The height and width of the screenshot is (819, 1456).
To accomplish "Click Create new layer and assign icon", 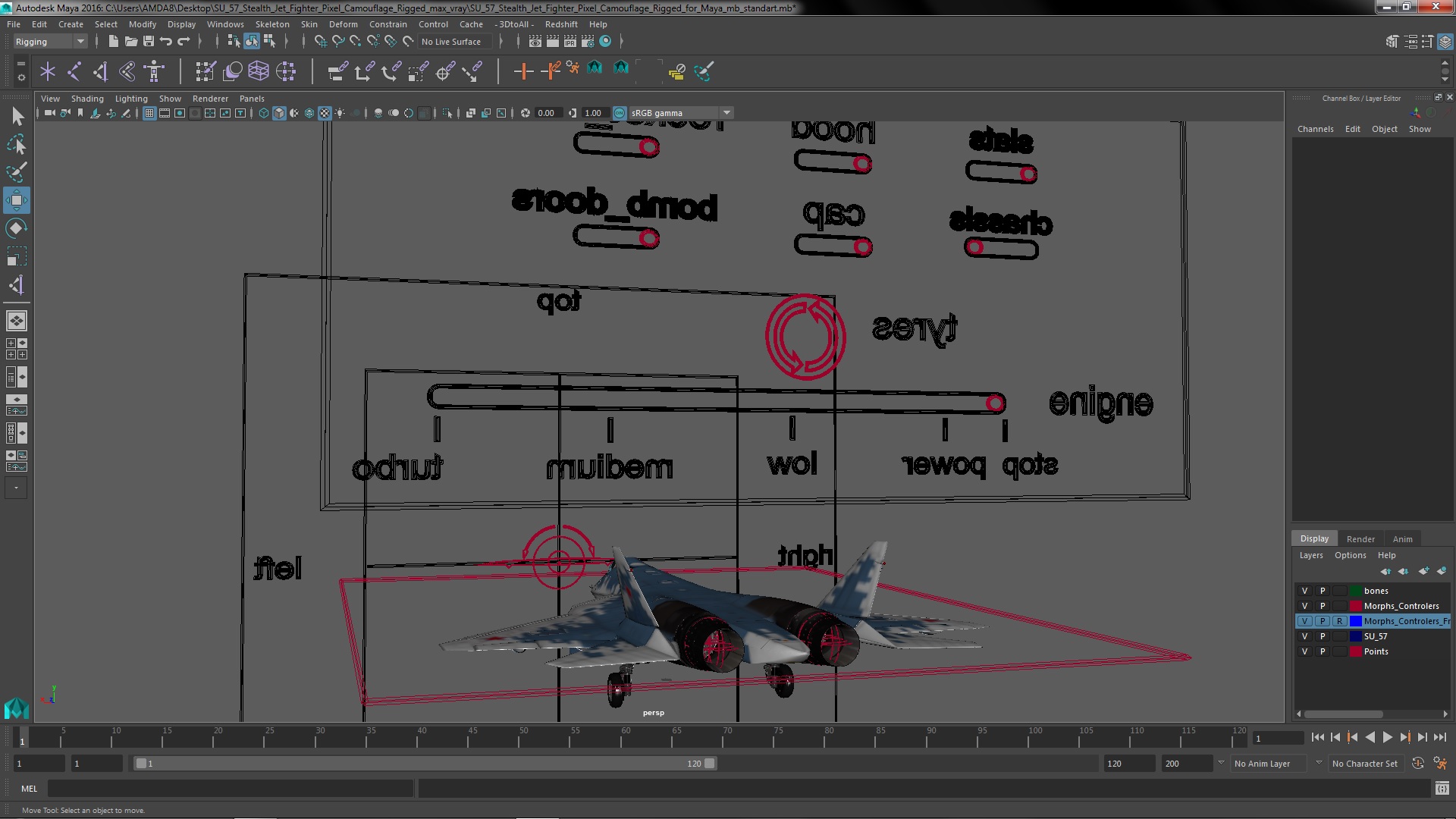I will click(1441, 571).
